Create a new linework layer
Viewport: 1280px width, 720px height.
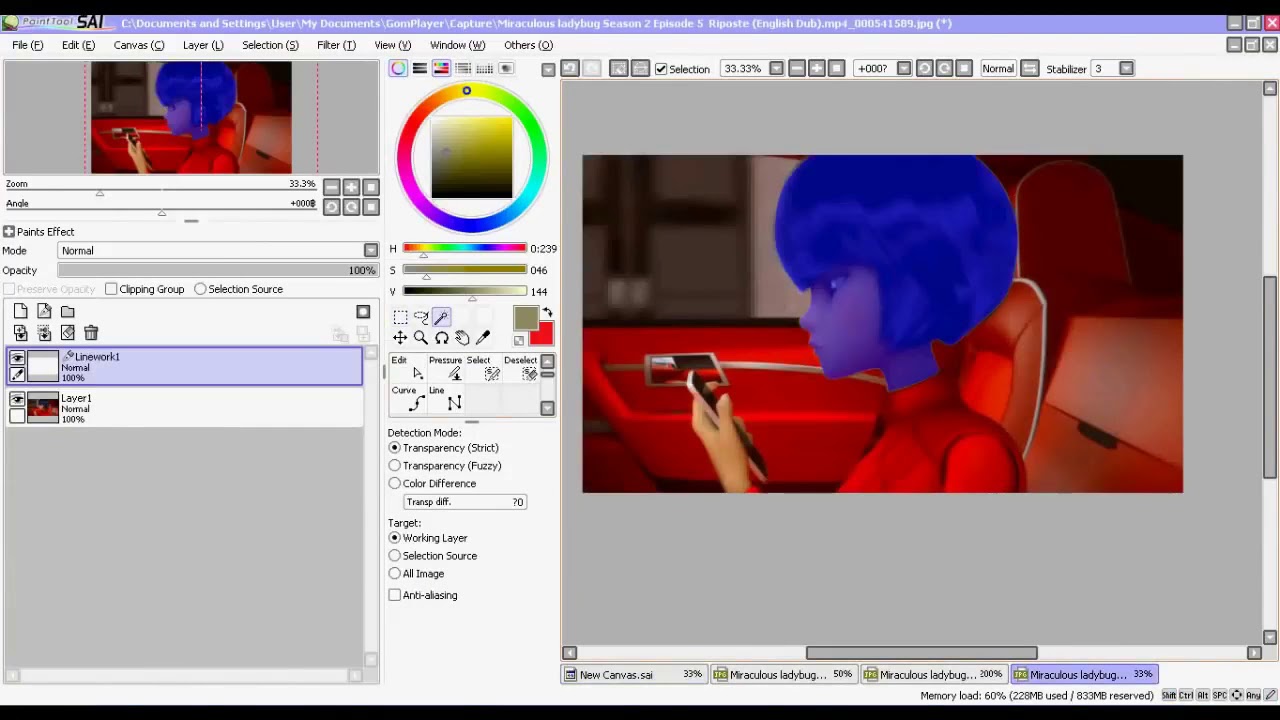[44, 312]
